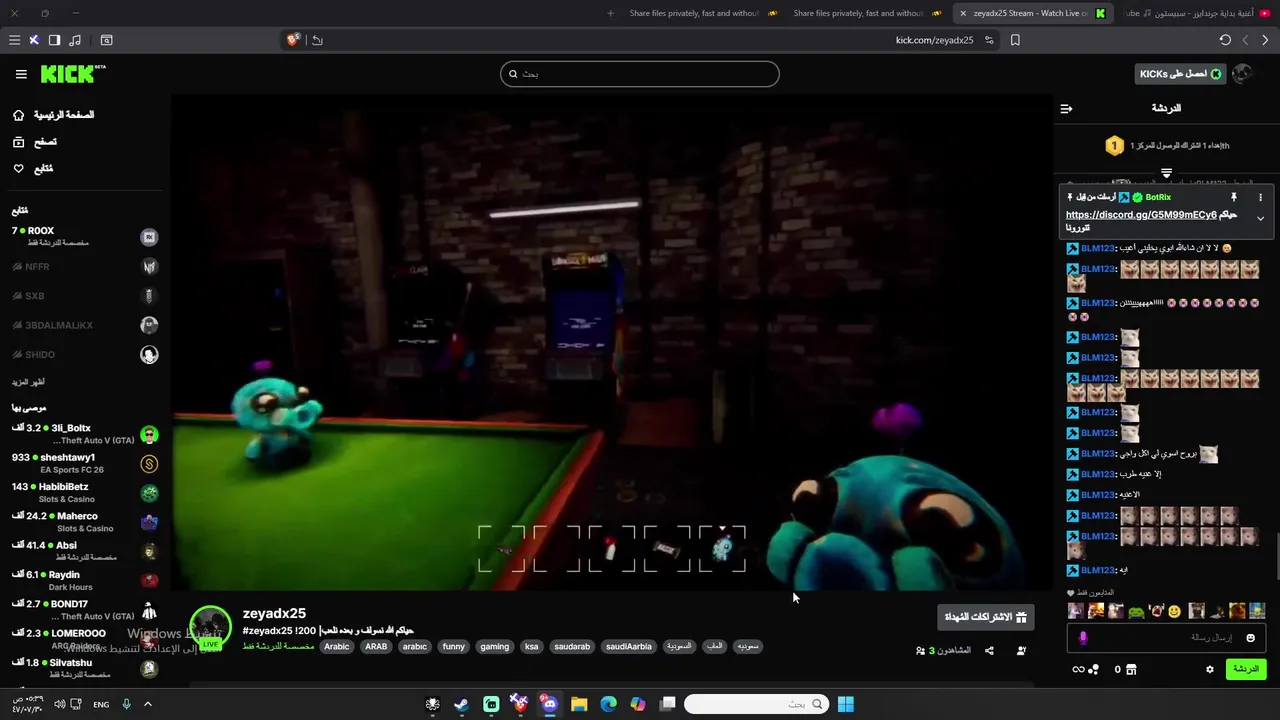Click the kick.com/zeyadx25 address bar
The width and height of the screenshot is (1280, 720).
(x=934, y=40)
